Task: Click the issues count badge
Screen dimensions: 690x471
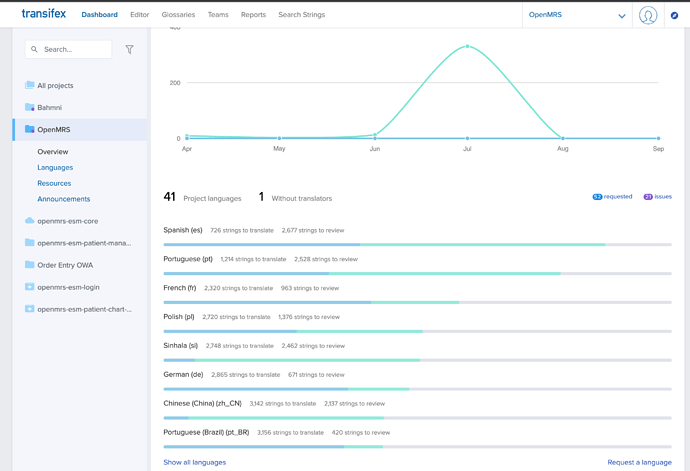Action: tap(657, 197)
